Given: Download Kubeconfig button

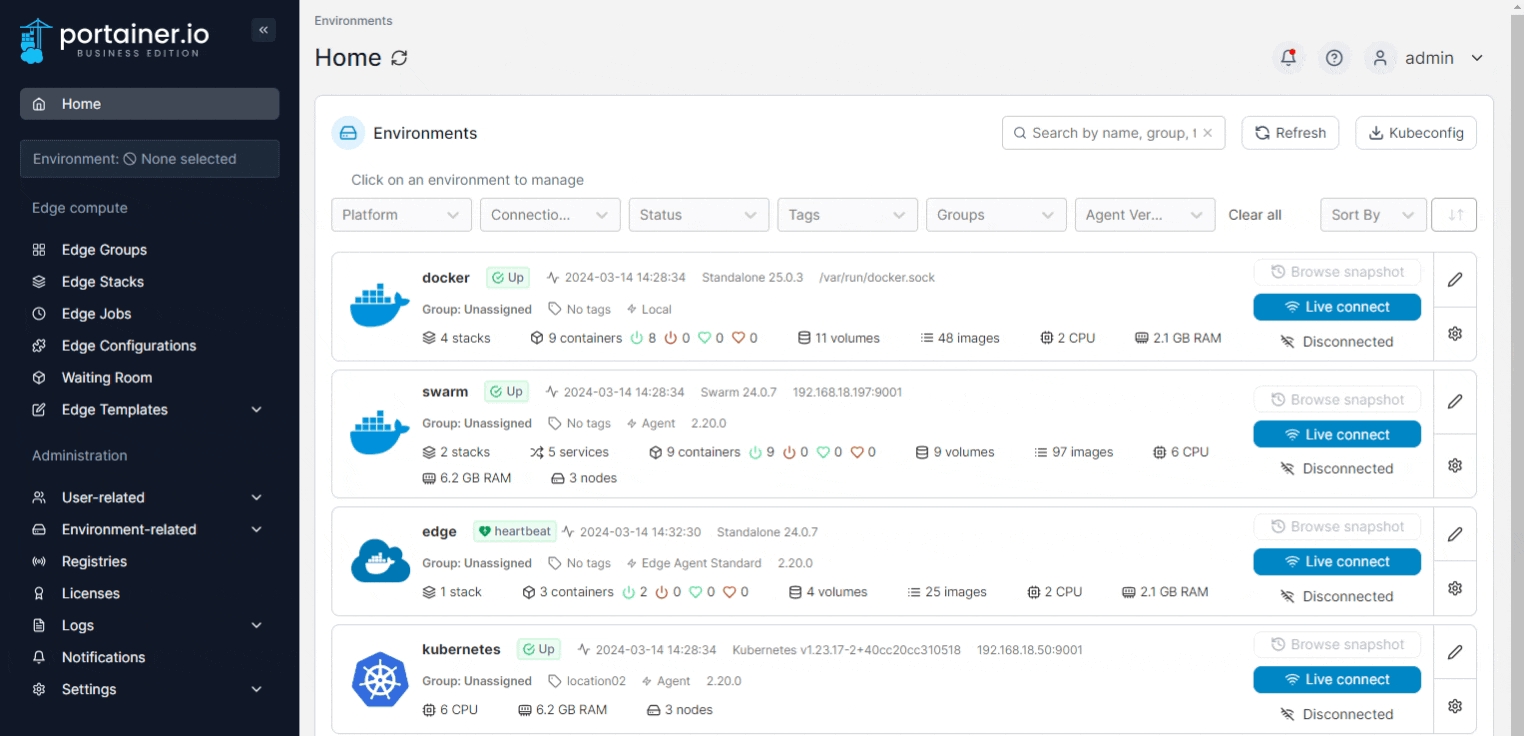Looking at the screenshot, I should click(x=1416, y=133).
